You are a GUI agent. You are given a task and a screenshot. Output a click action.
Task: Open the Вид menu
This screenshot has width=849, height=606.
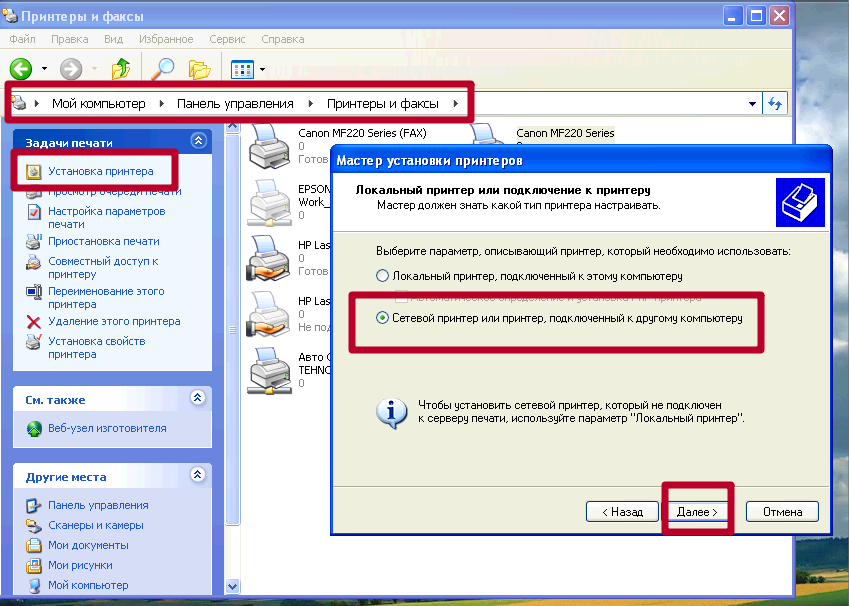click(113, 39)
